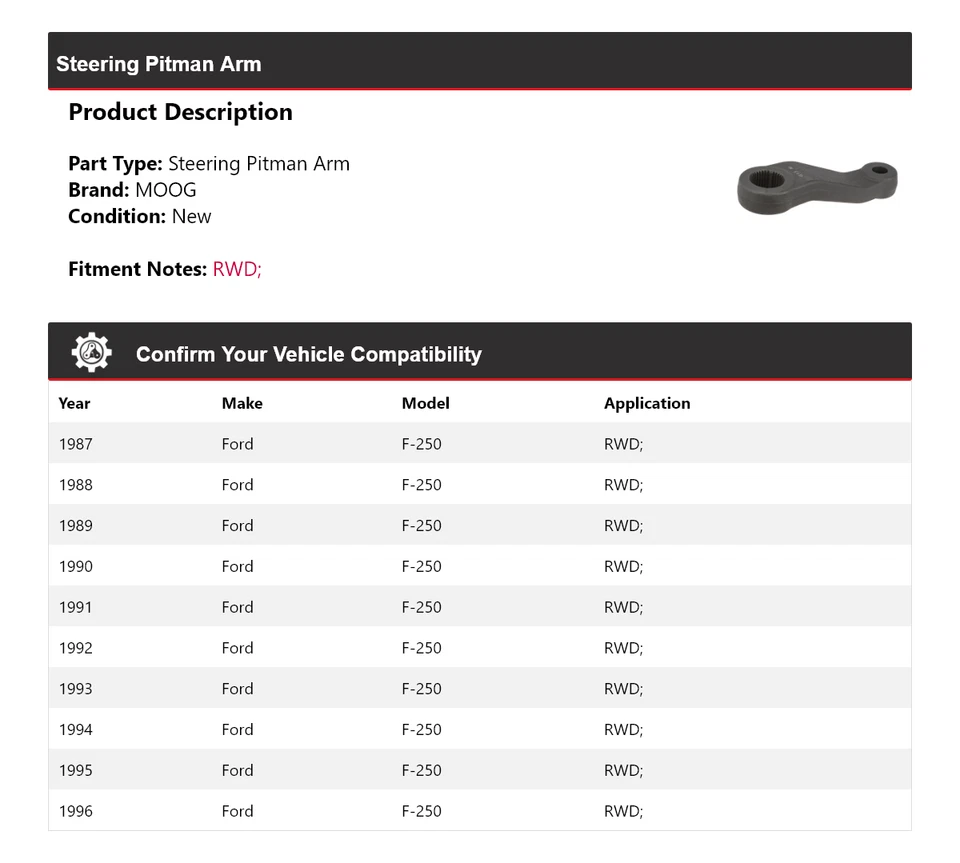Click the MOOG brand name text
Image resolution: width=960 pixels, height=863 pixels.
coord(166,190)
